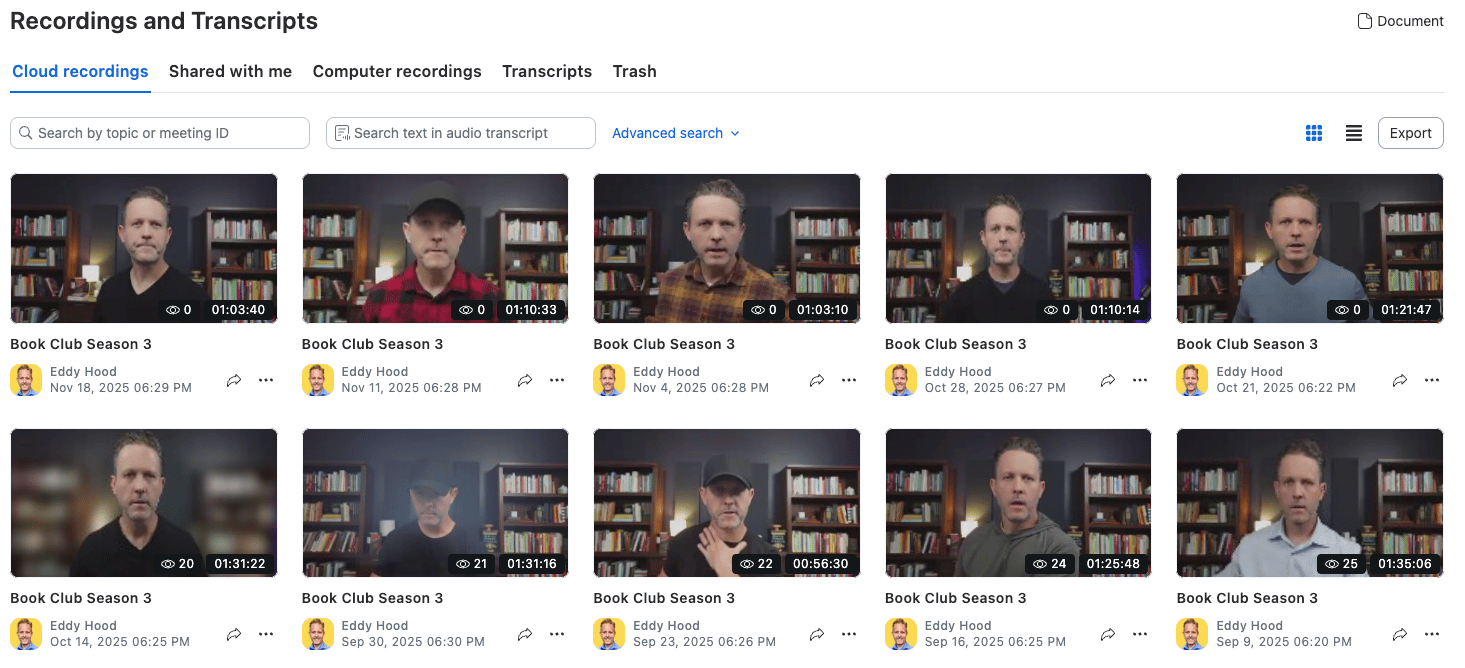Open more options for Nov 11 recording
1465x668 pixels.
(557, 380)
